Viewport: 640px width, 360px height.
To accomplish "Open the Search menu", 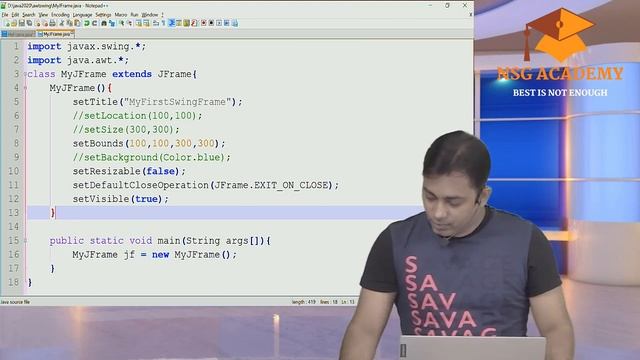I will [x=29, y=15].
